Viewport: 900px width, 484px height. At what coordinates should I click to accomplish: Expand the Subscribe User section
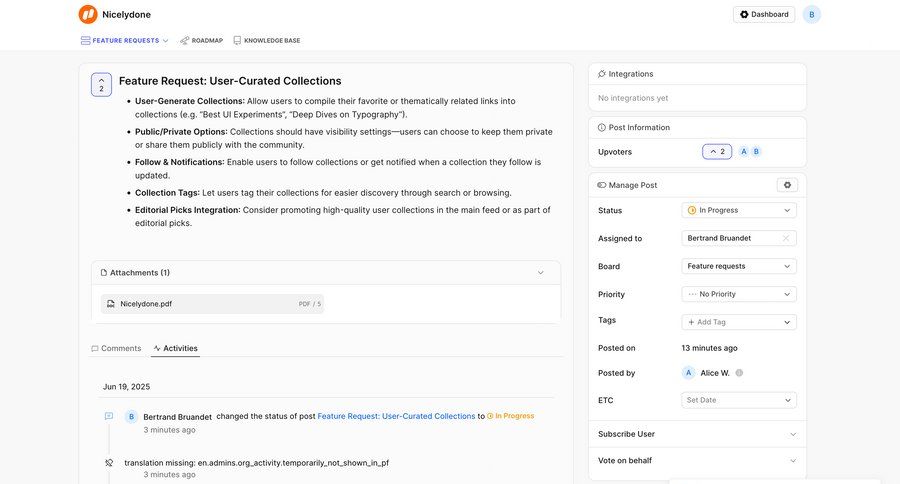pos(697,434)
